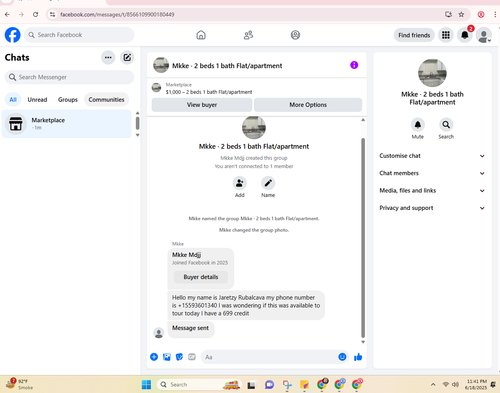Click the listing thumbnail in Marketplace banner
The width and height of the screenshot is (500, 393).
point(156,88)
